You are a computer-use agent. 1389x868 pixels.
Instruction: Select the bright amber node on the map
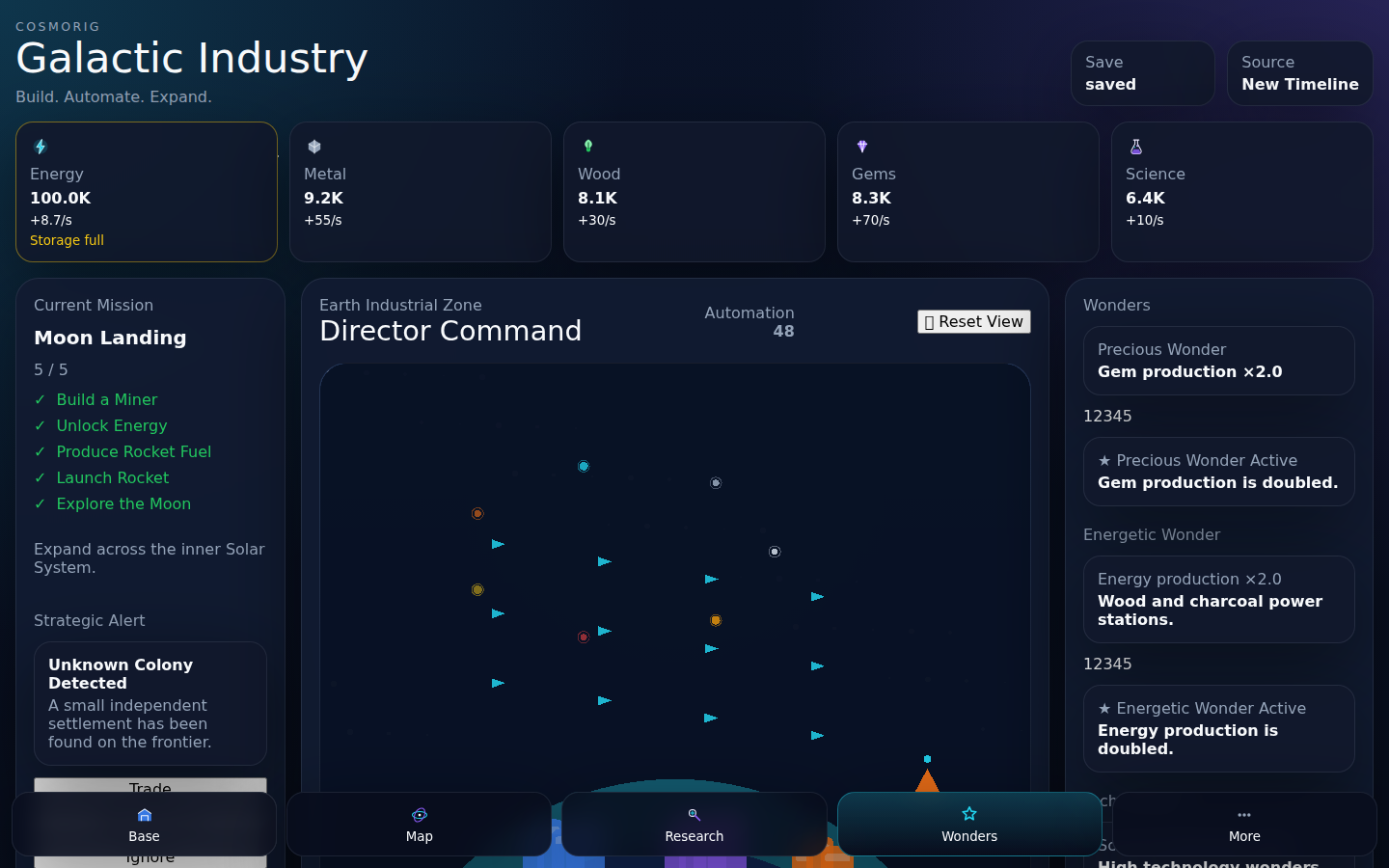[716, 621]
